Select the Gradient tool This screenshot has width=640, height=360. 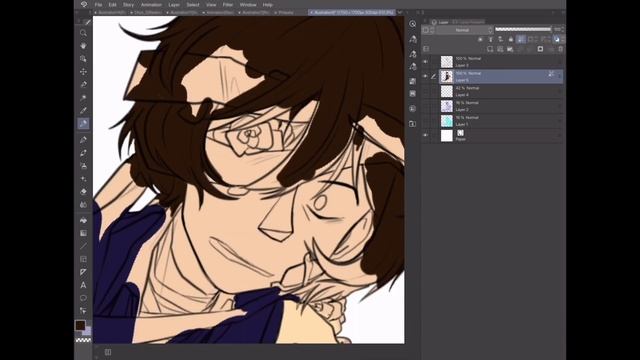click(83, 233)
